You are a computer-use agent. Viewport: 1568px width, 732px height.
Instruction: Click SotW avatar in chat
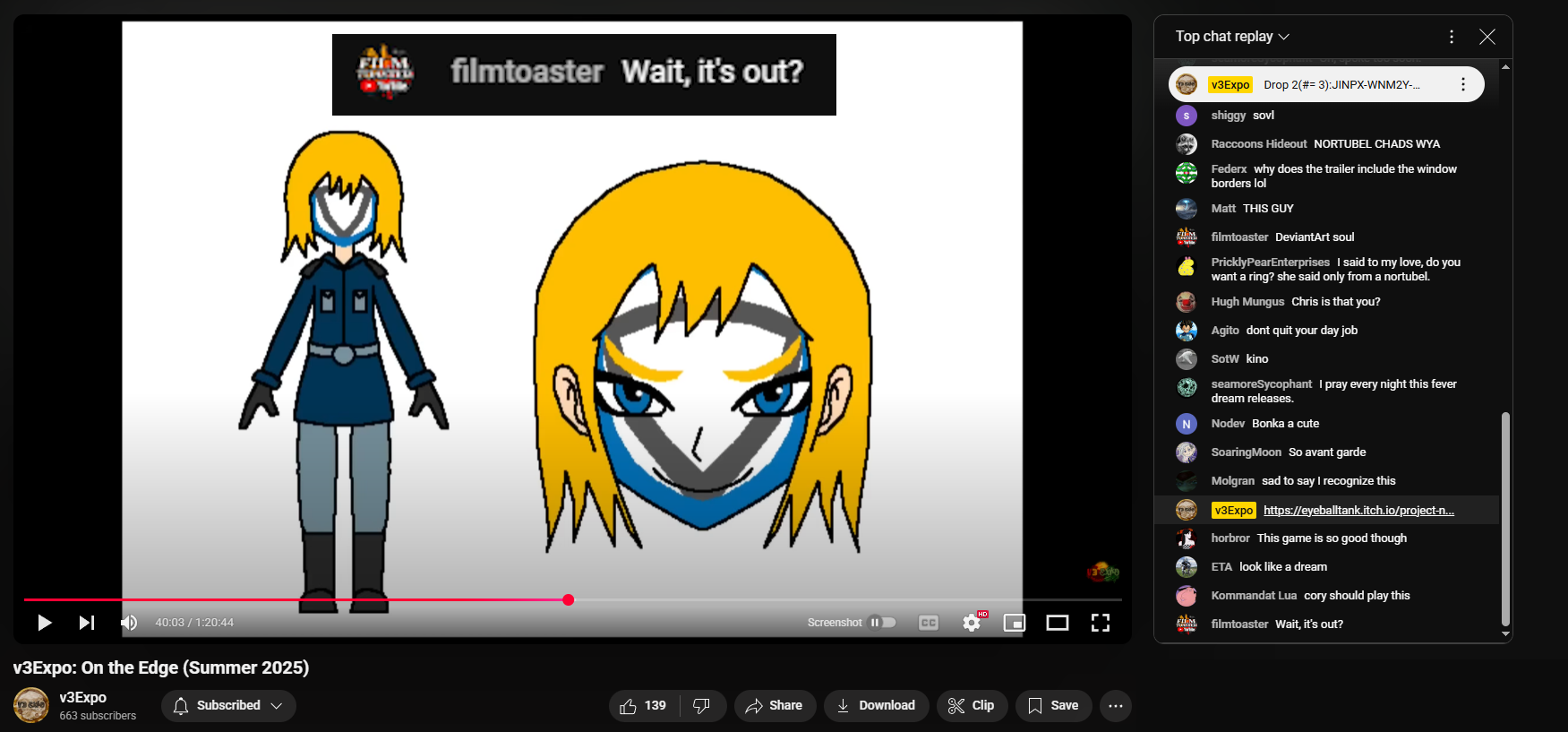point(1187,359)
